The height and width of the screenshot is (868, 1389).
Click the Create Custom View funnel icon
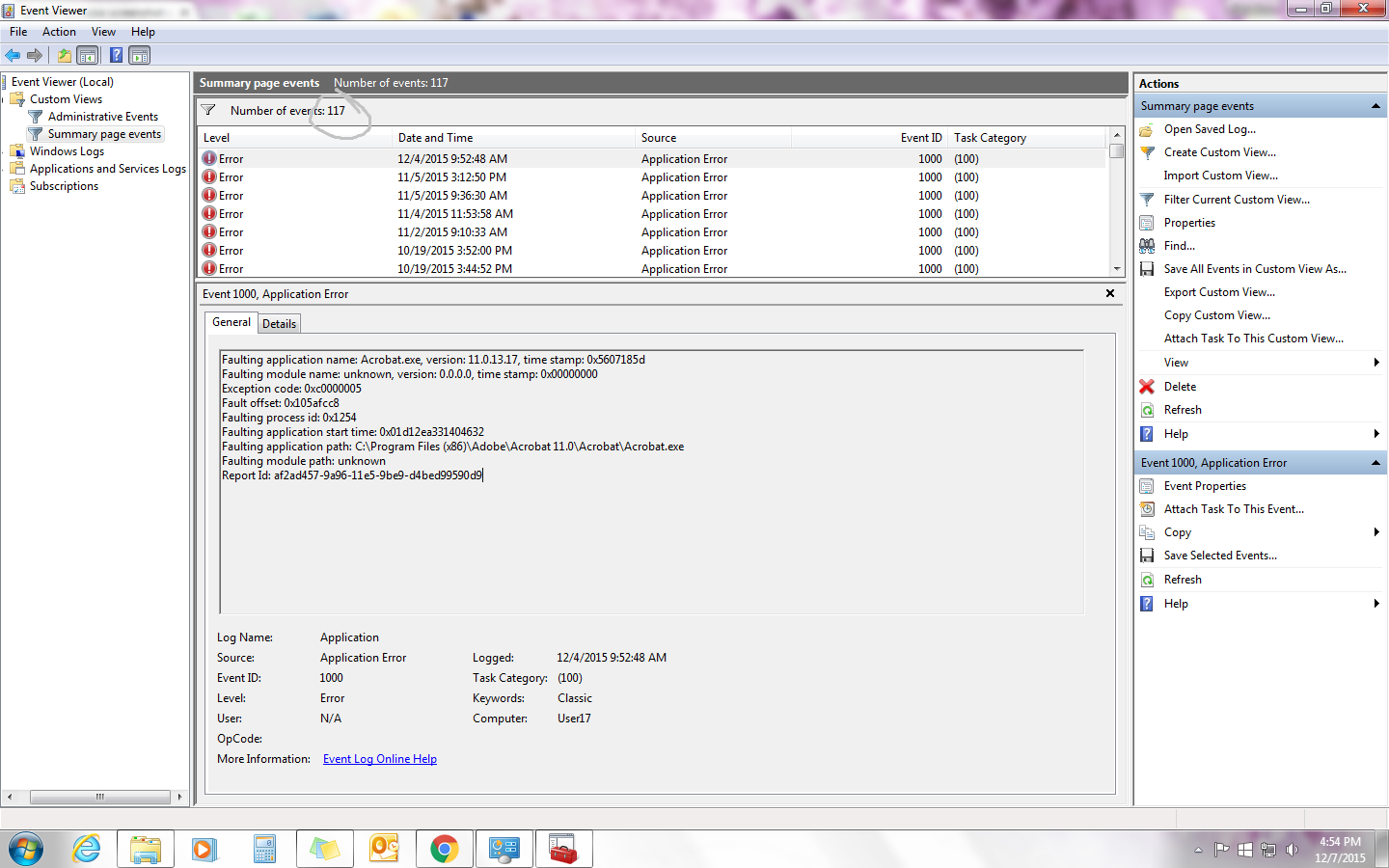pos(1147,152)
